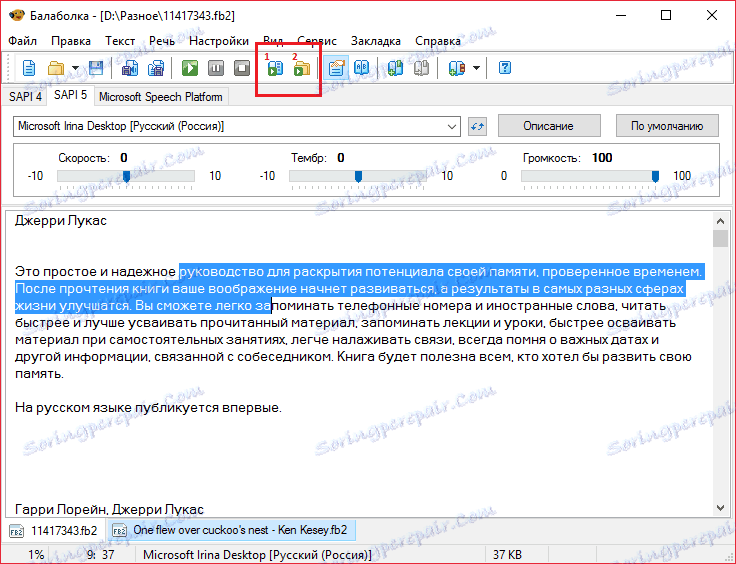Click the По умолчанию button
Viewport: 736px width, 564px height.
(667, 126)
